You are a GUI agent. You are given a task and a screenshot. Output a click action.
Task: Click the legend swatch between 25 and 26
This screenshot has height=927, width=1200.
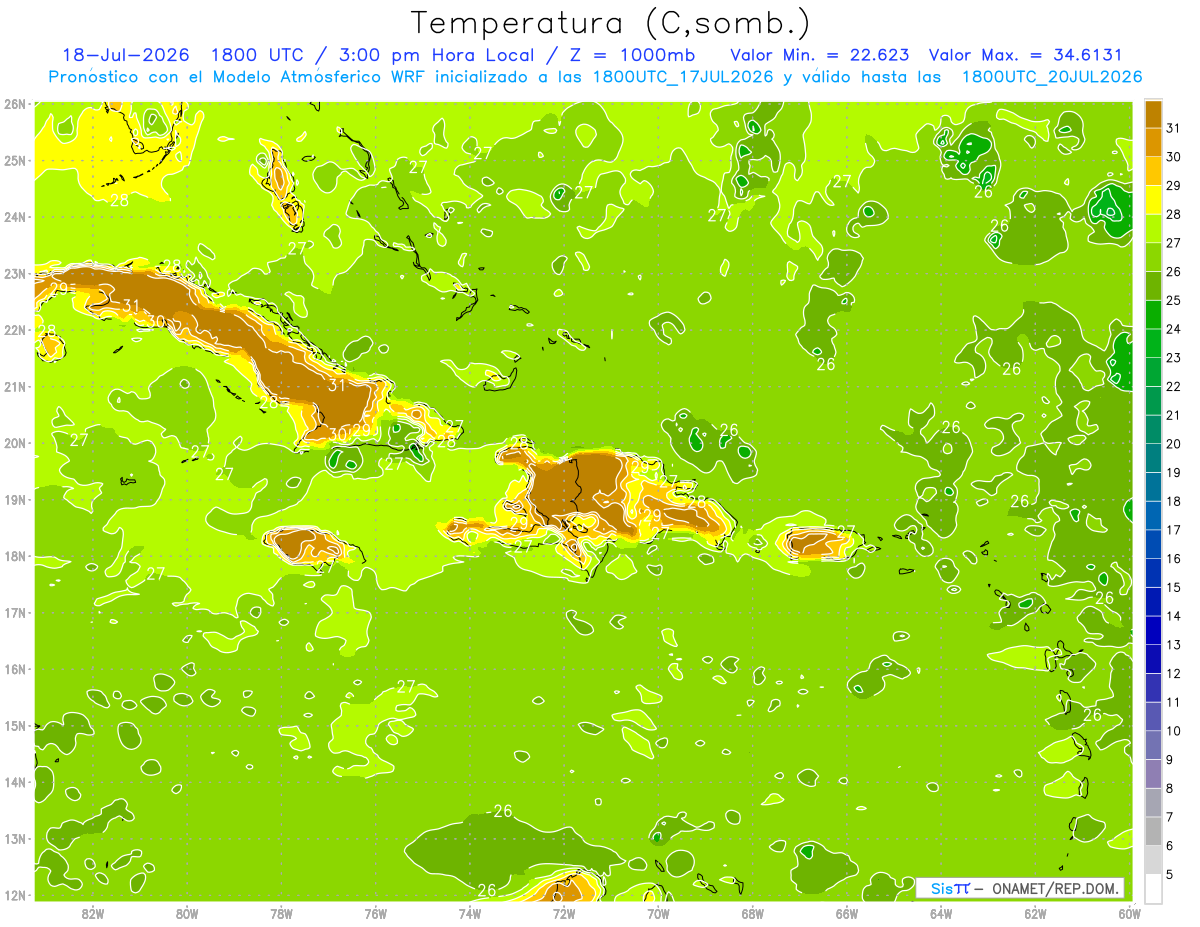1153,286
